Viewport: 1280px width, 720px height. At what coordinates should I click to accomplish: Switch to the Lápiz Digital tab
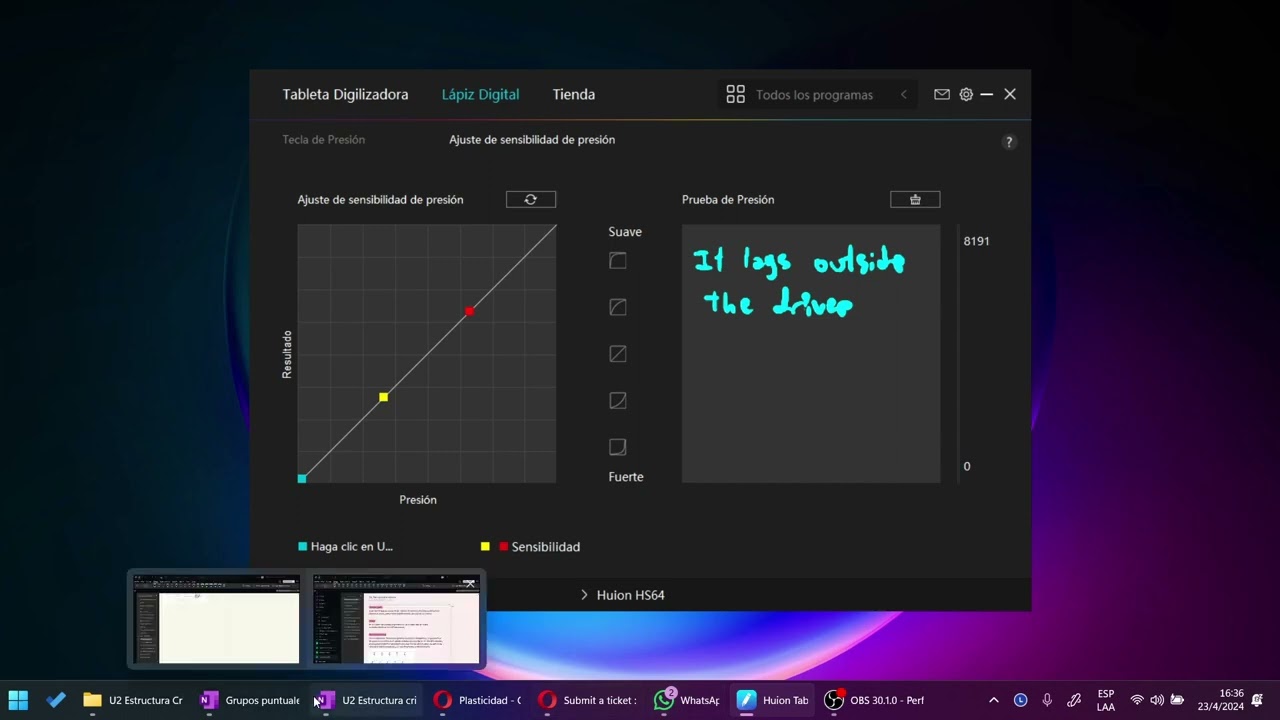click(x=480, y=94)
